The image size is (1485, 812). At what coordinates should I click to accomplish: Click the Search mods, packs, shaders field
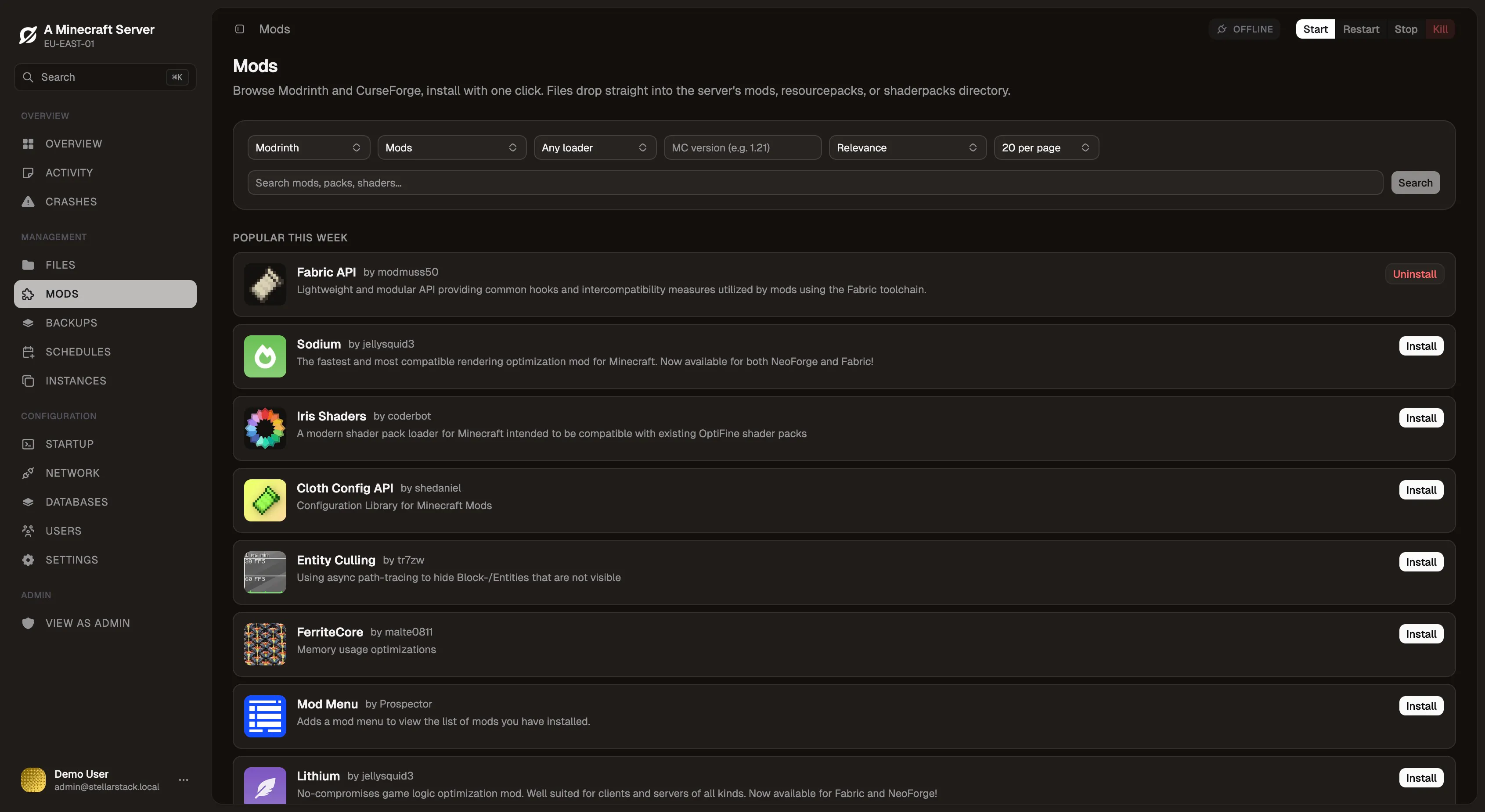[815, 183]
